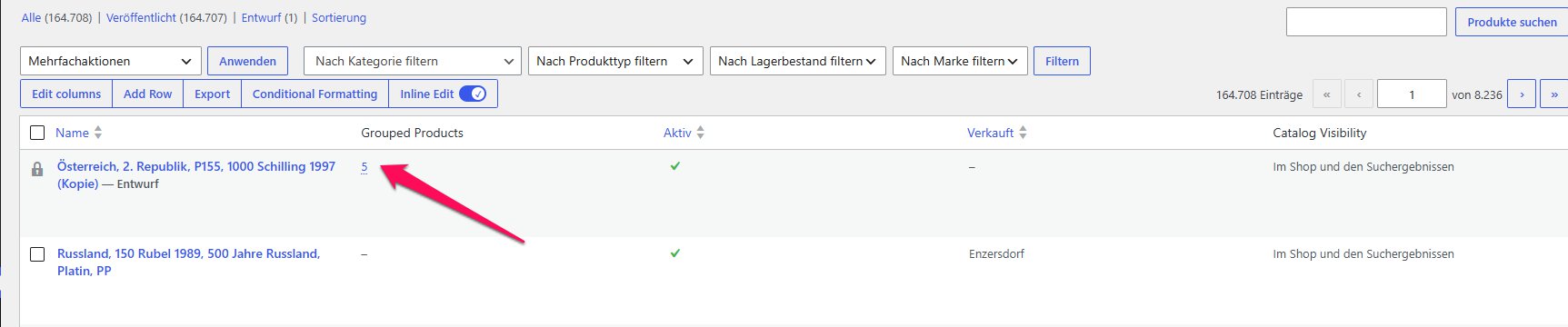This screenshot has height=327, width=1568.
Task: Click green Aktiv checkmark for Russland row
Action: [674, 253]
